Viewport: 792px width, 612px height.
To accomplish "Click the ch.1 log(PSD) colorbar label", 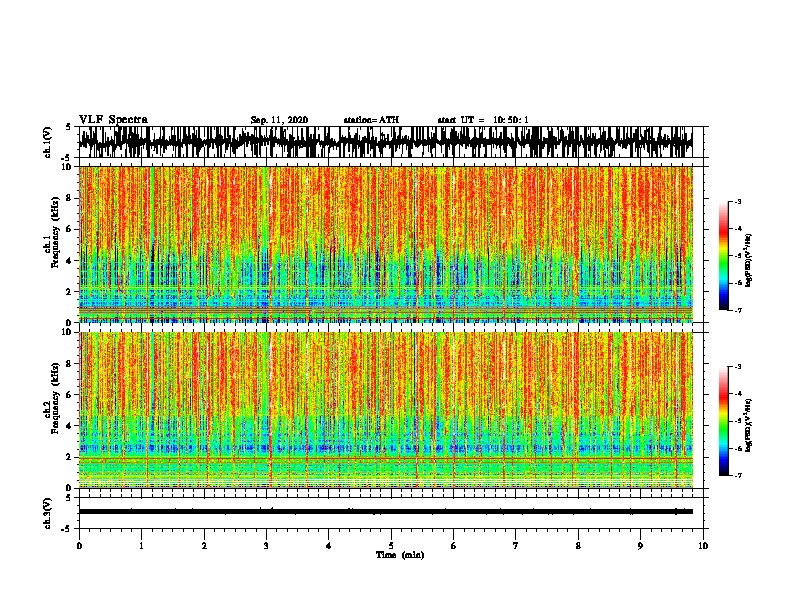I will (749, 261).
